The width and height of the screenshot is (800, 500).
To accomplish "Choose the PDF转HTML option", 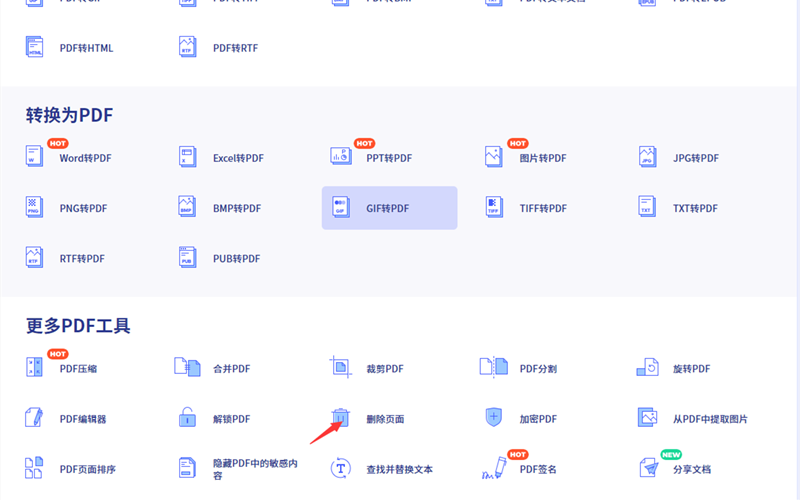I will [86, 48].
